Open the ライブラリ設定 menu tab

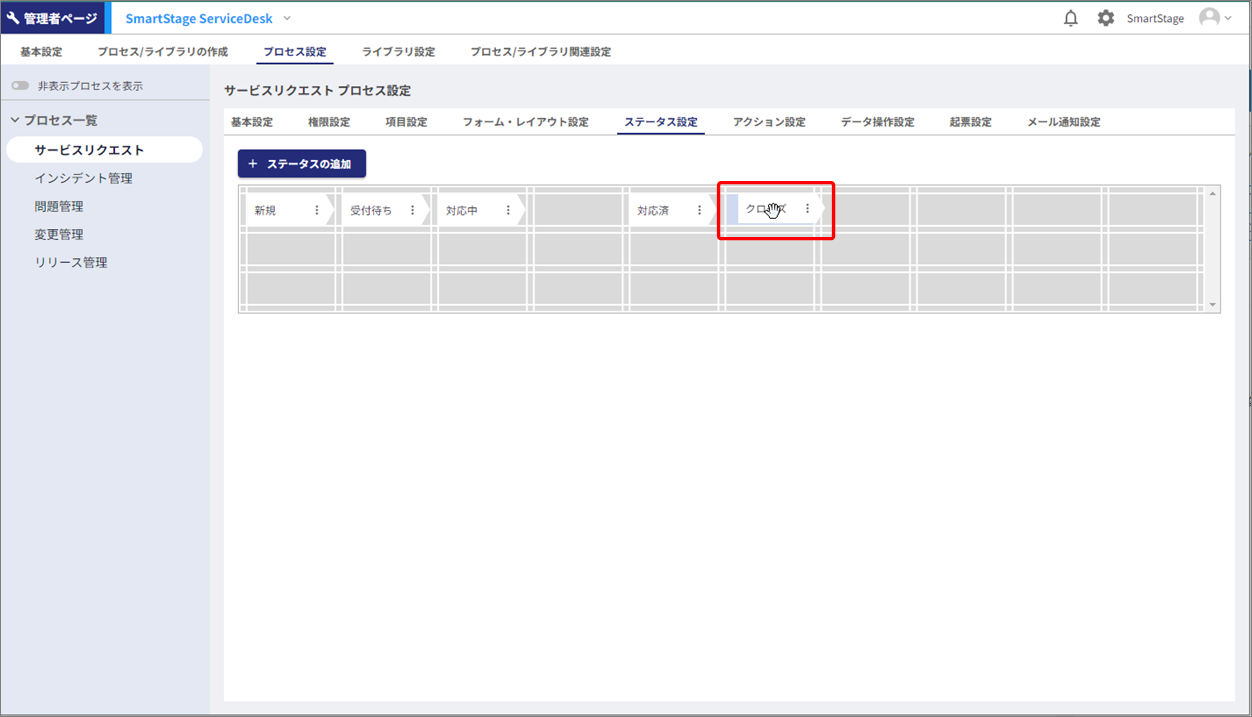point(398,52)
